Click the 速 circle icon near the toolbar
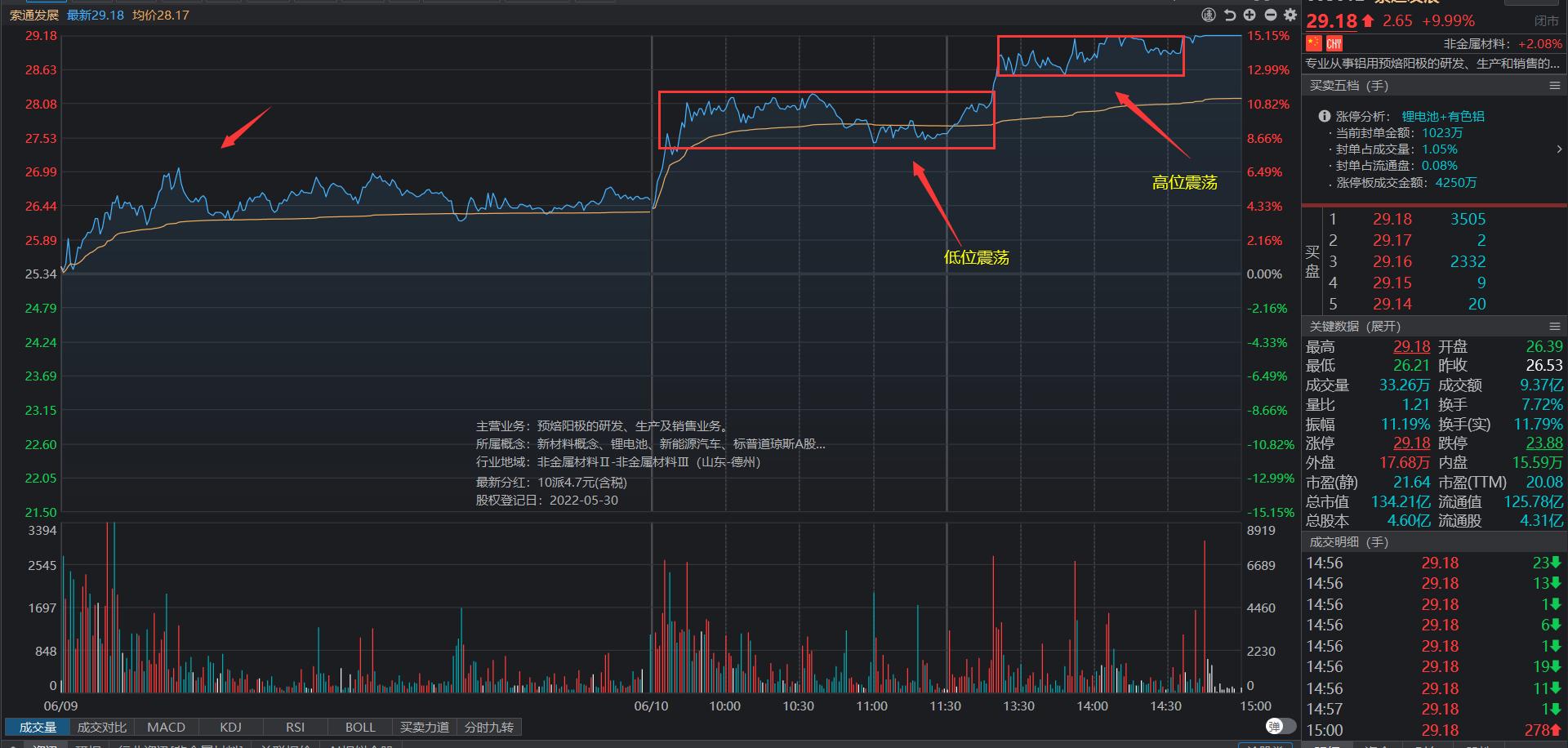Image resolution: width=1568 pixels, height=748 pixels. coord(1207,15)
